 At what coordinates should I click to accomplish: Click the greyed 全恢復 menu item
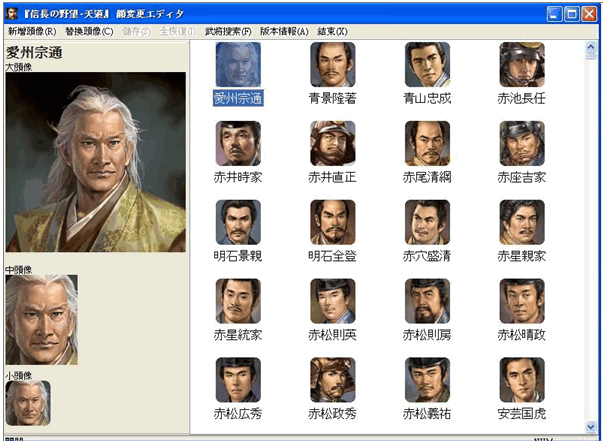point(178,32)
